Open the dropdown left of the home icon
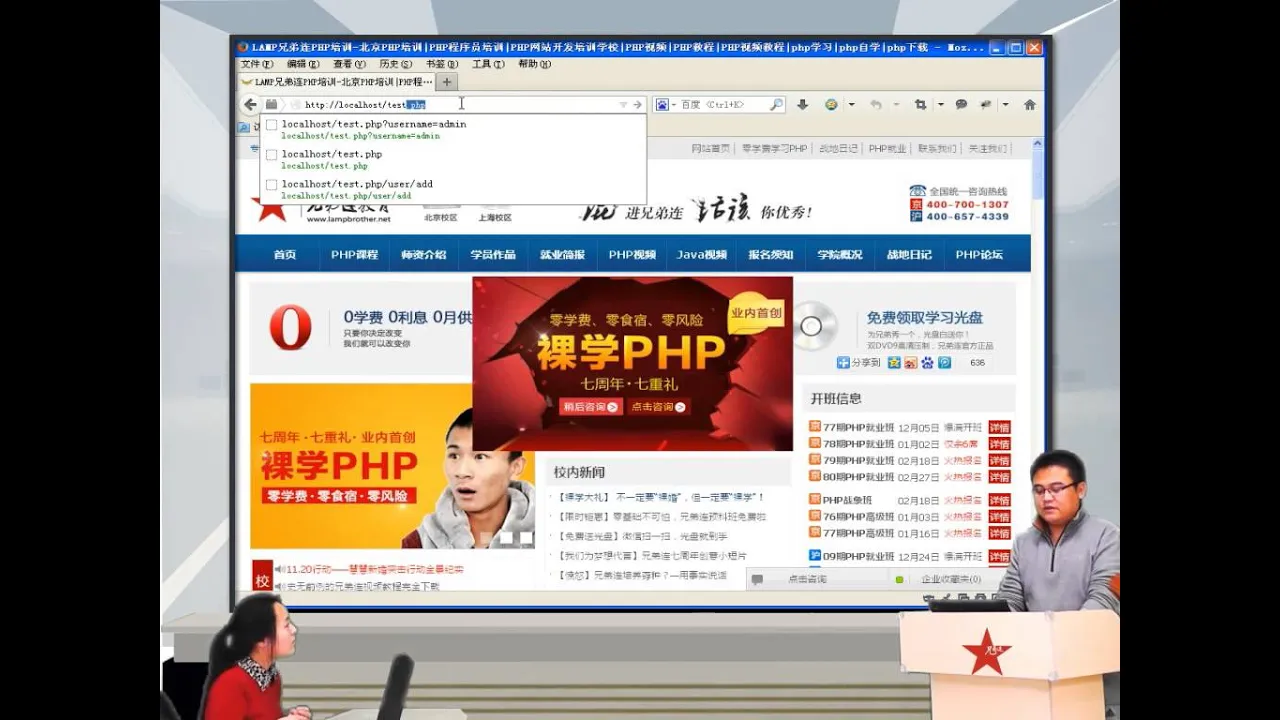 pos(1005,104)
